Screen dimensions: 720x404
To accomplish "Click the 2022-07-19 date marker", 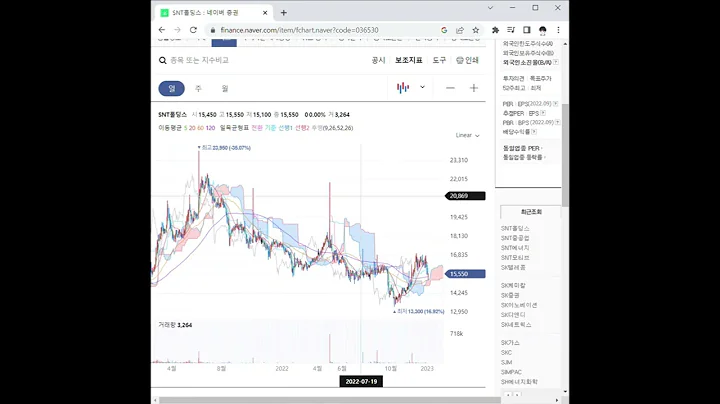I will click(x=361, y=382).
